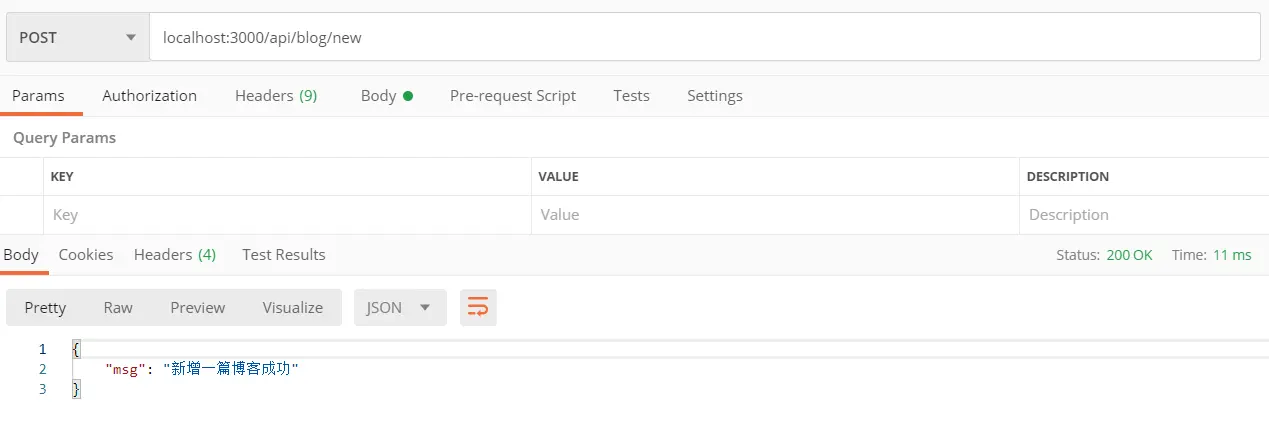
Task: Select the Visualize response view
Action: click(293, 308)
